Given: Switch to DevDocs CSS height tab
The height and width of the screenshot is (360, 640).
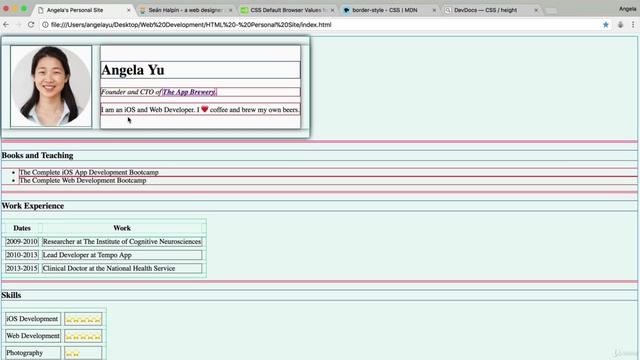Looking at the screenshot, I should [x=491, y=10].
